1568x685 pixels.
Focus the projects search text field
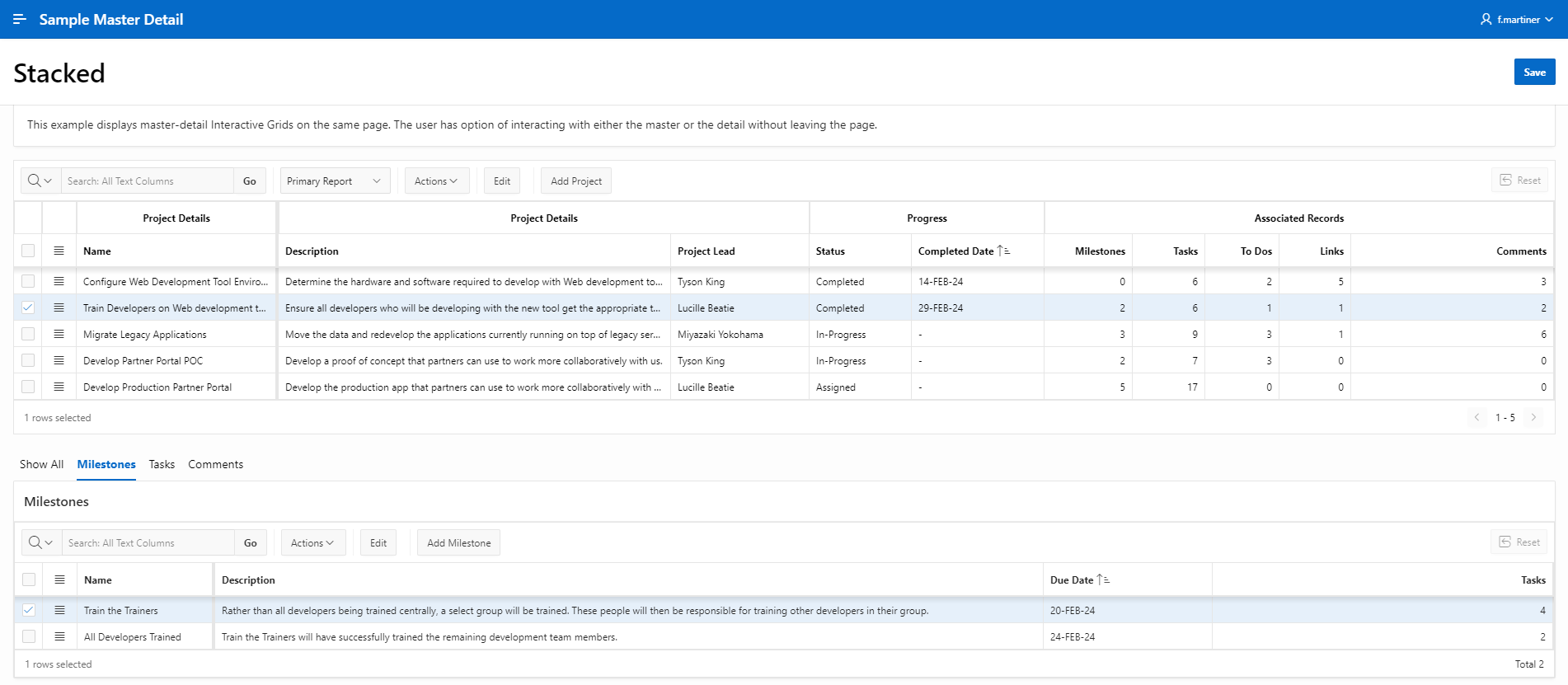click(148, 181)
